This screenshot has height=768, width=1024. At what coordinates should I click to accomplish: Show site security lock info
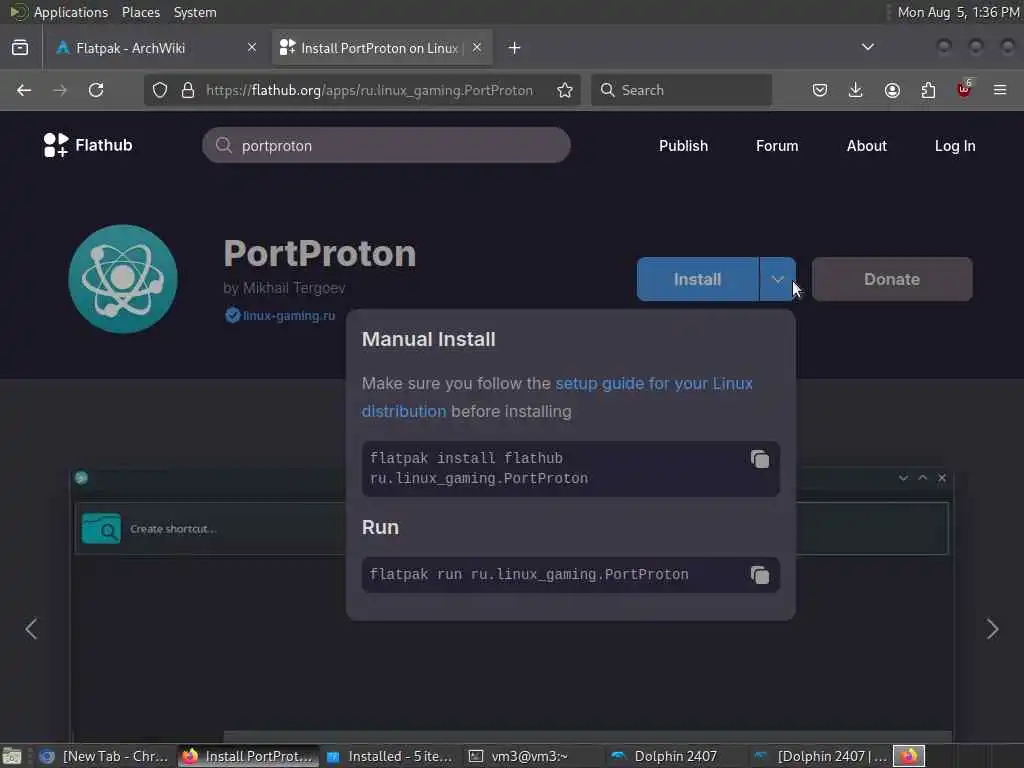[188, 90]
